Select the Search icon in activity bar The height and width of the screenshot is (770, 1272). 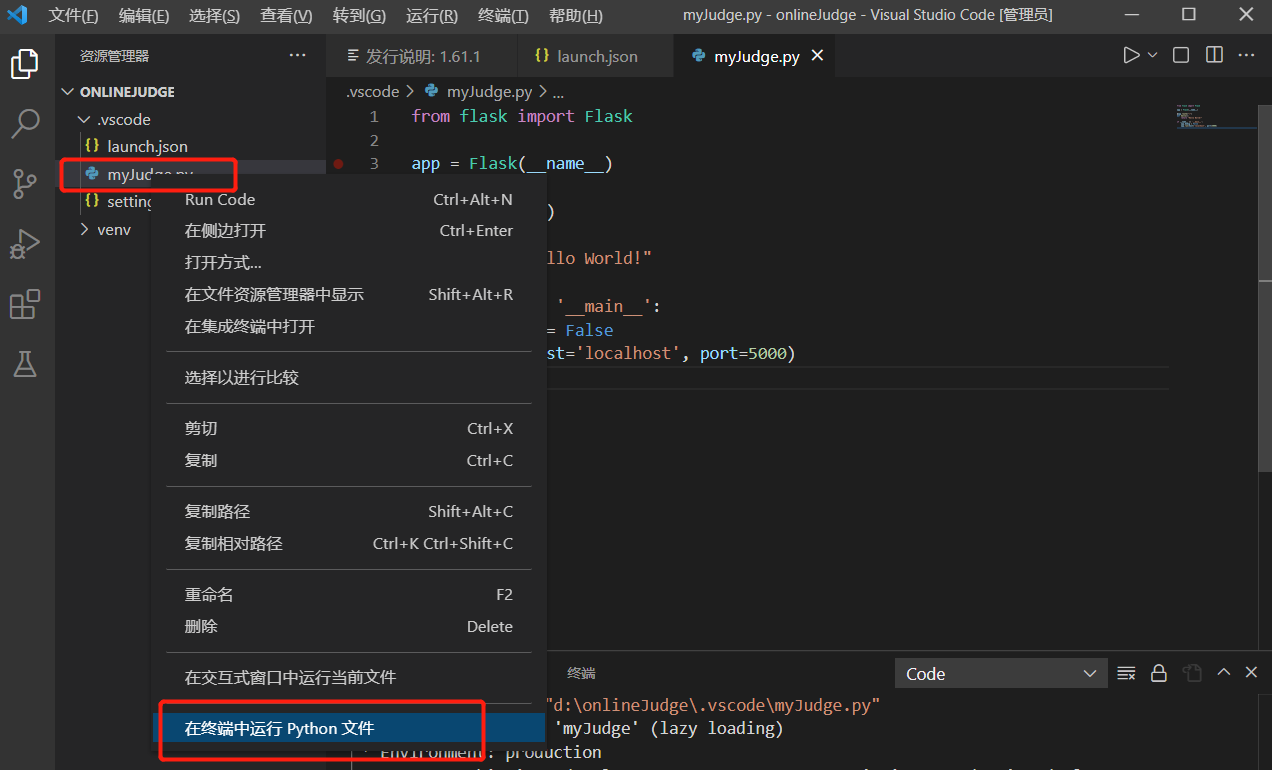point(25,124)
